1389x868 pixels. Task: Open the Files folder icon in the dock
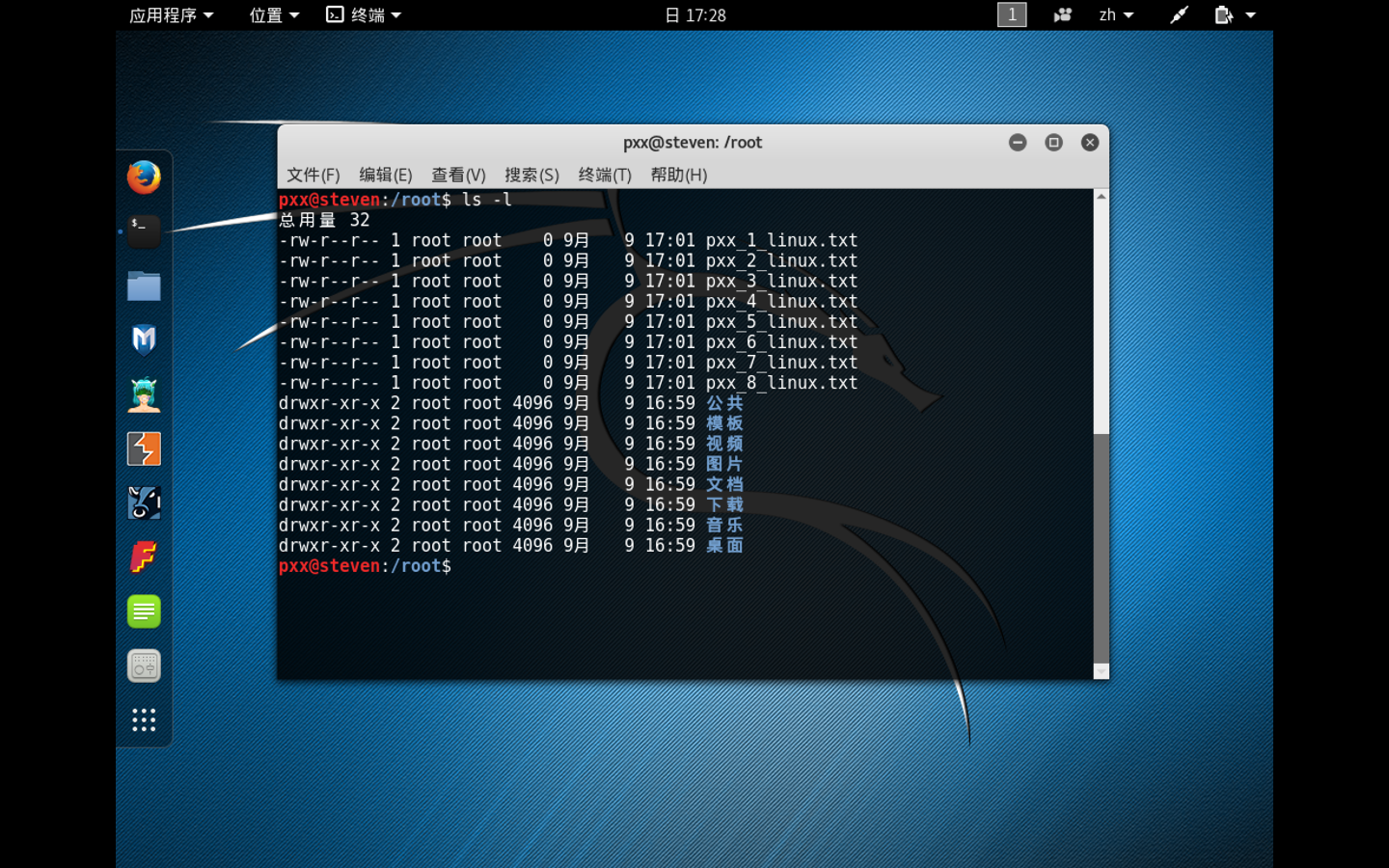click(x=144, y=286)
